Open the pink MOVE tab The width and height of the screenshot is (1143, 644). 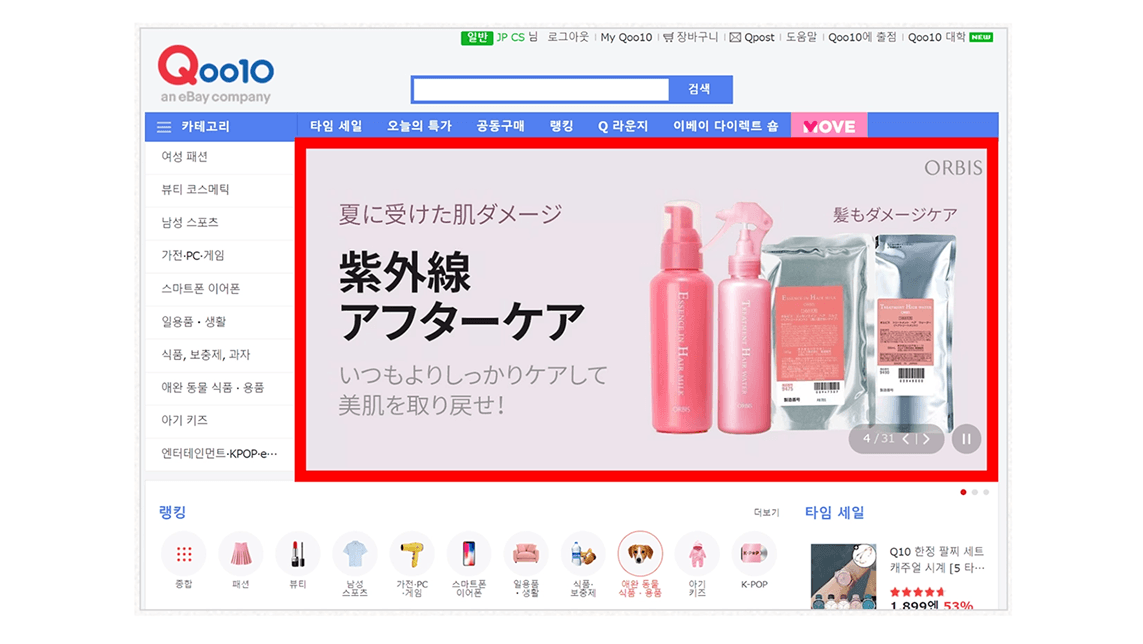pos(829,126)
